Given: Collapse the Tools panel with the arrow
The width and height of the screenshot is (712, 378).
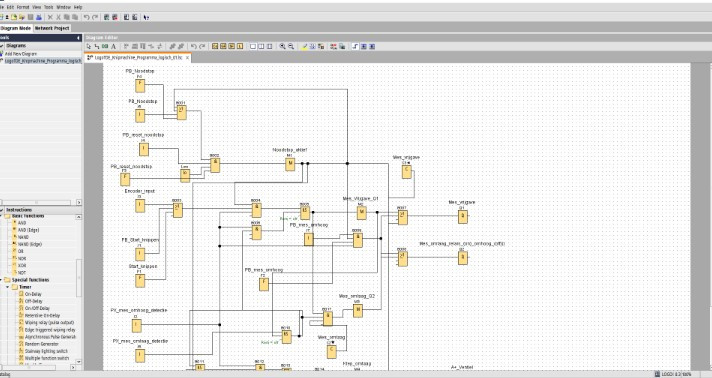Looking at the screenshot, I should pos(78,38).
